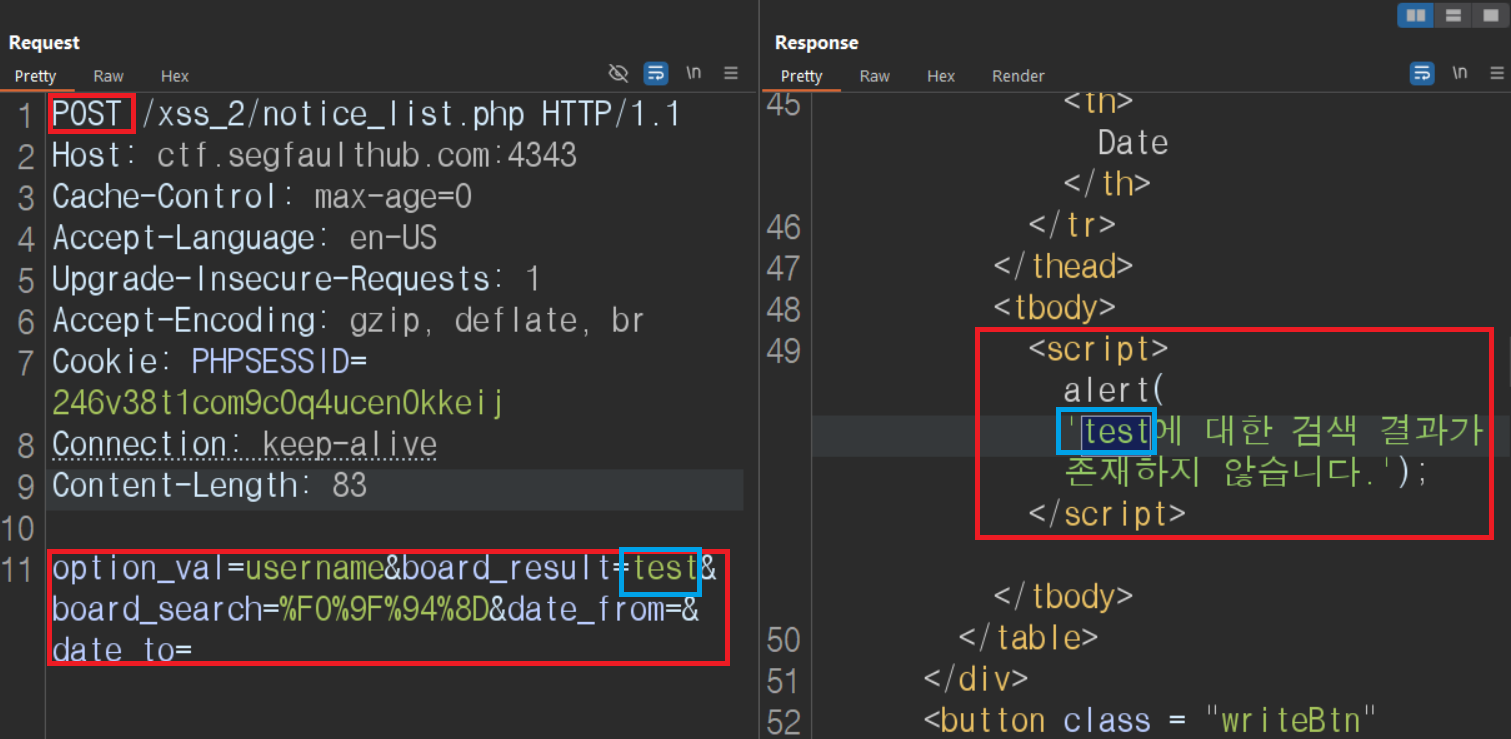
Task: Select Request Pretty tab
Action: click(x=36, y=76)
